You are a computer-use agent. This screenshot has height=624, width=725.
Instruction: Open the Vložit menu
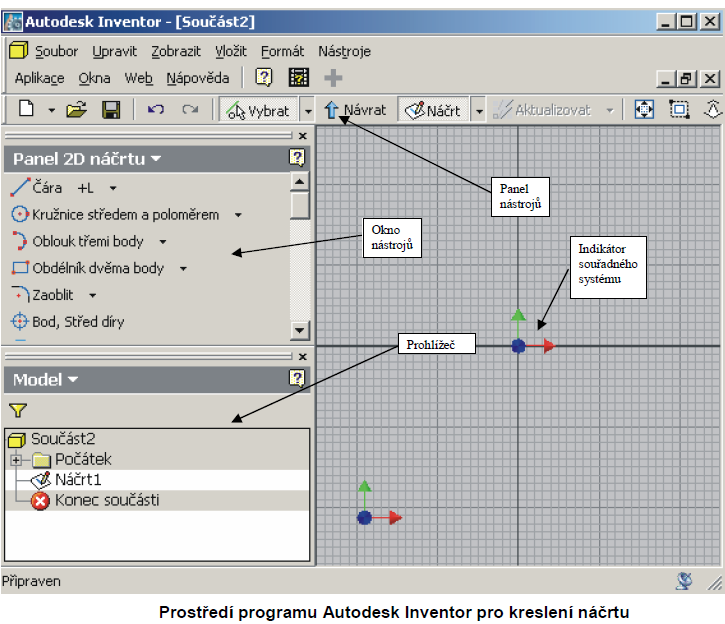231,51
